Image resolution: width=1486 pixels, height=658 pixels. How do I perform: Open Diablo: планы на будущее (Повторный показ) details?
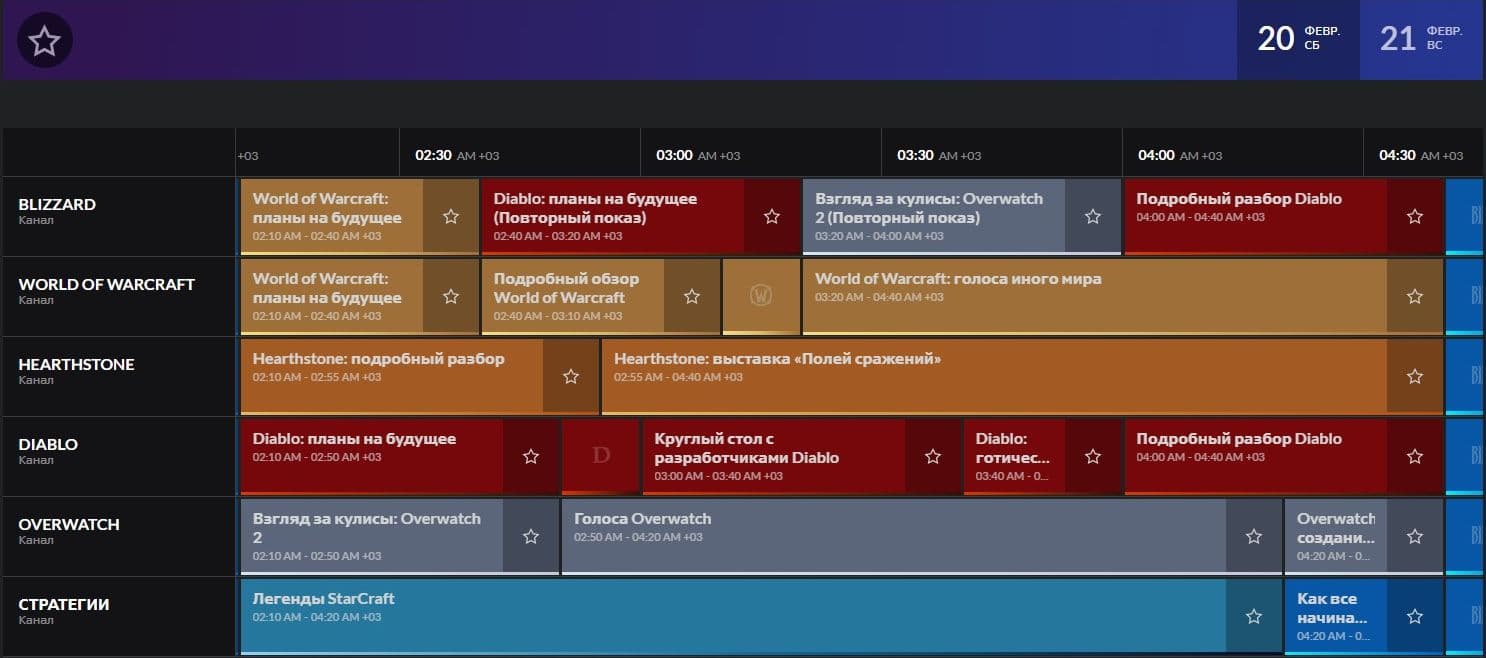(x=613, y=216)
